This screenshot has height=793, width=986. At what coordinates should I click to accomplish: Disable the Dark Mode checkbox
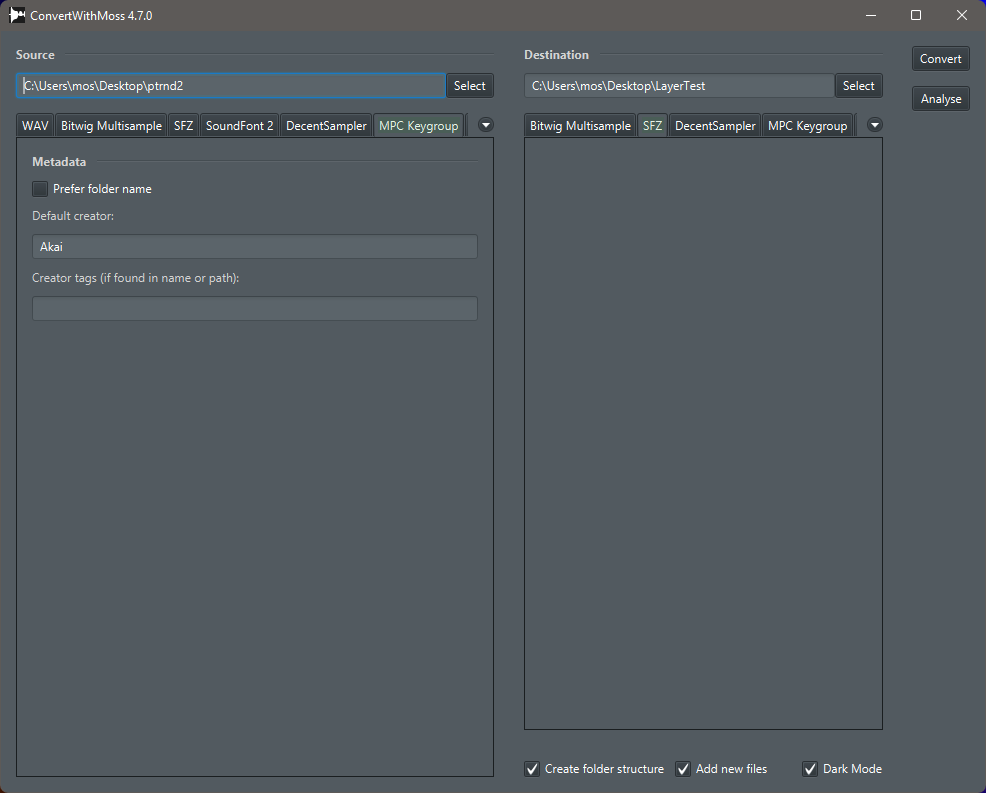810,768
